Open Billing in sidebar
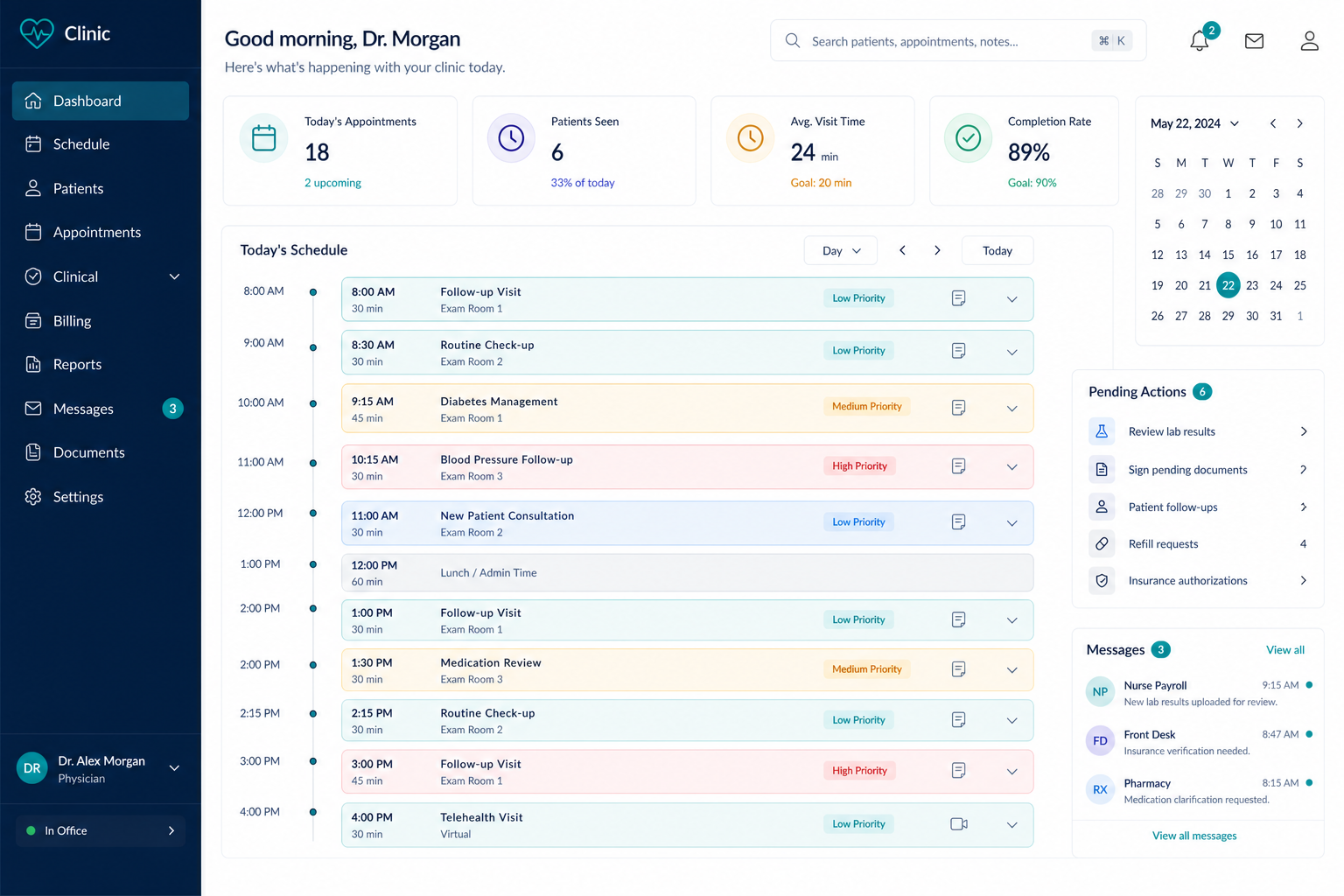Screen dimensions: 1344x896 click(x=101, y=321)
